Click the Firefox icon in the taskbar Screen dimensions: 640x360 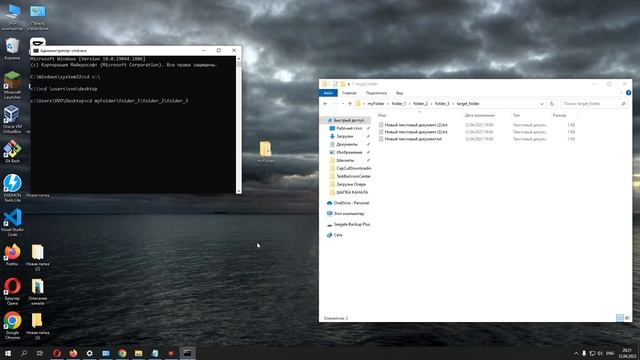[73, 353]
